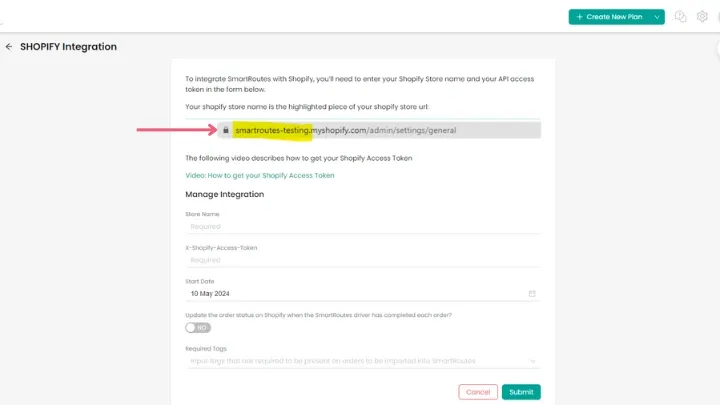Image resolution: width=720 pixels, height=405 pixels.
Task: Click the highlighted store URL example image
Action: 380,130
